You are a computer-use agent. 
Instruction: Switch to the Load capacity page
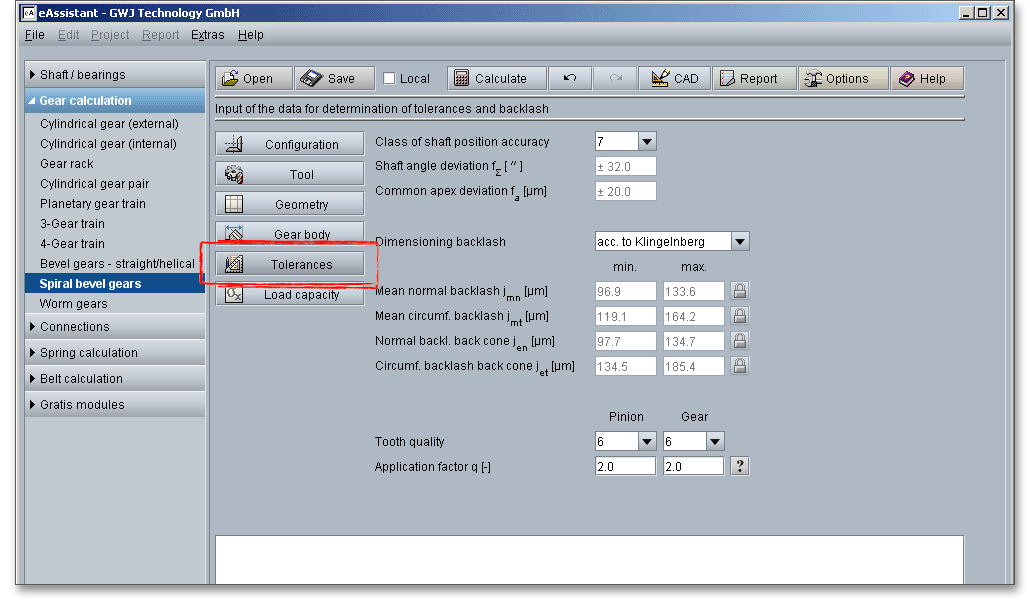click(x=290, y=295)
